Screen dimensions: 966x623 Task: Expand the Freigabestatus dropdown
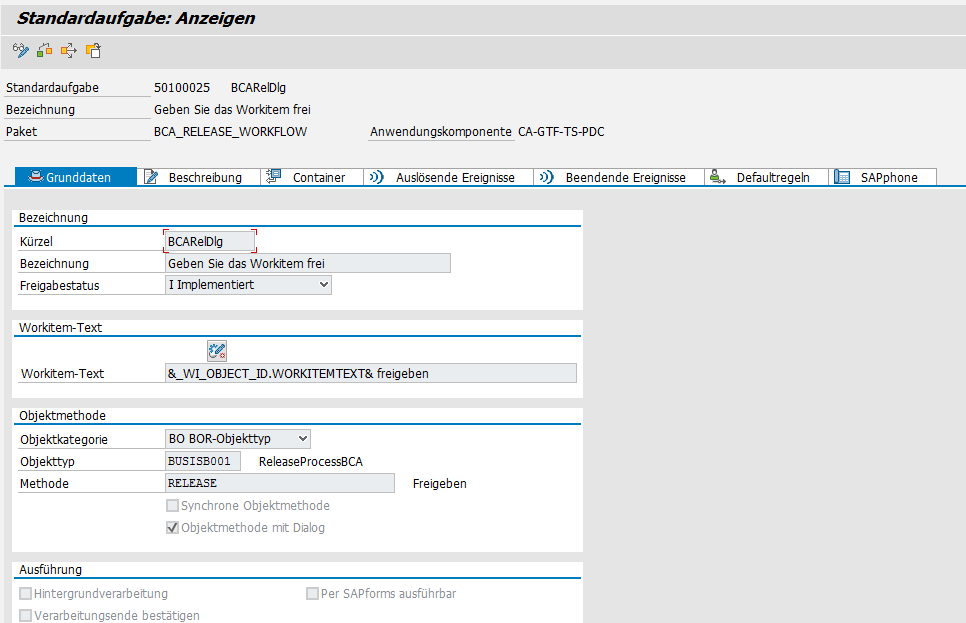(322, 285)
